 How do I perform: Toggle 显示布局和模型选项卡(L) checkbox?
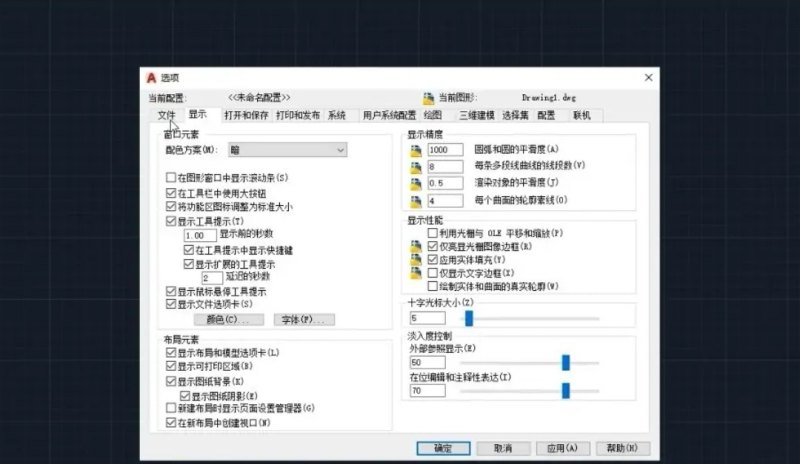[x=171, y=352]
